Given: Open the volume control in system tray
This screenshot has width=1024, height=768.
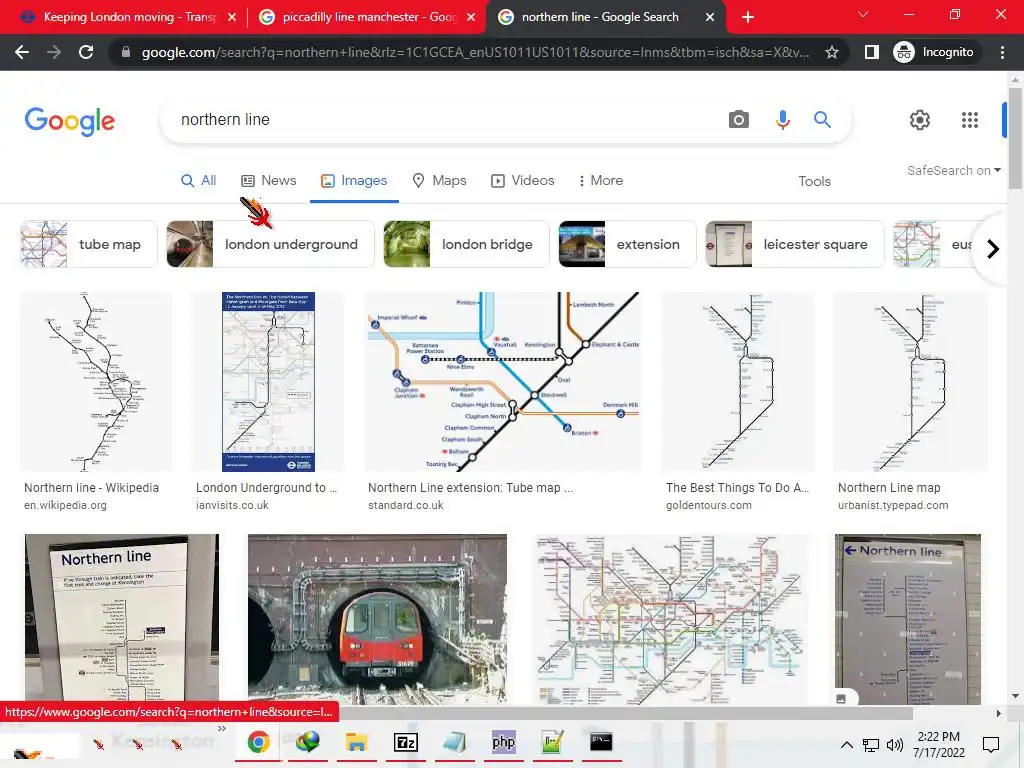Looking at the screenshot, I should coord(895,744).
